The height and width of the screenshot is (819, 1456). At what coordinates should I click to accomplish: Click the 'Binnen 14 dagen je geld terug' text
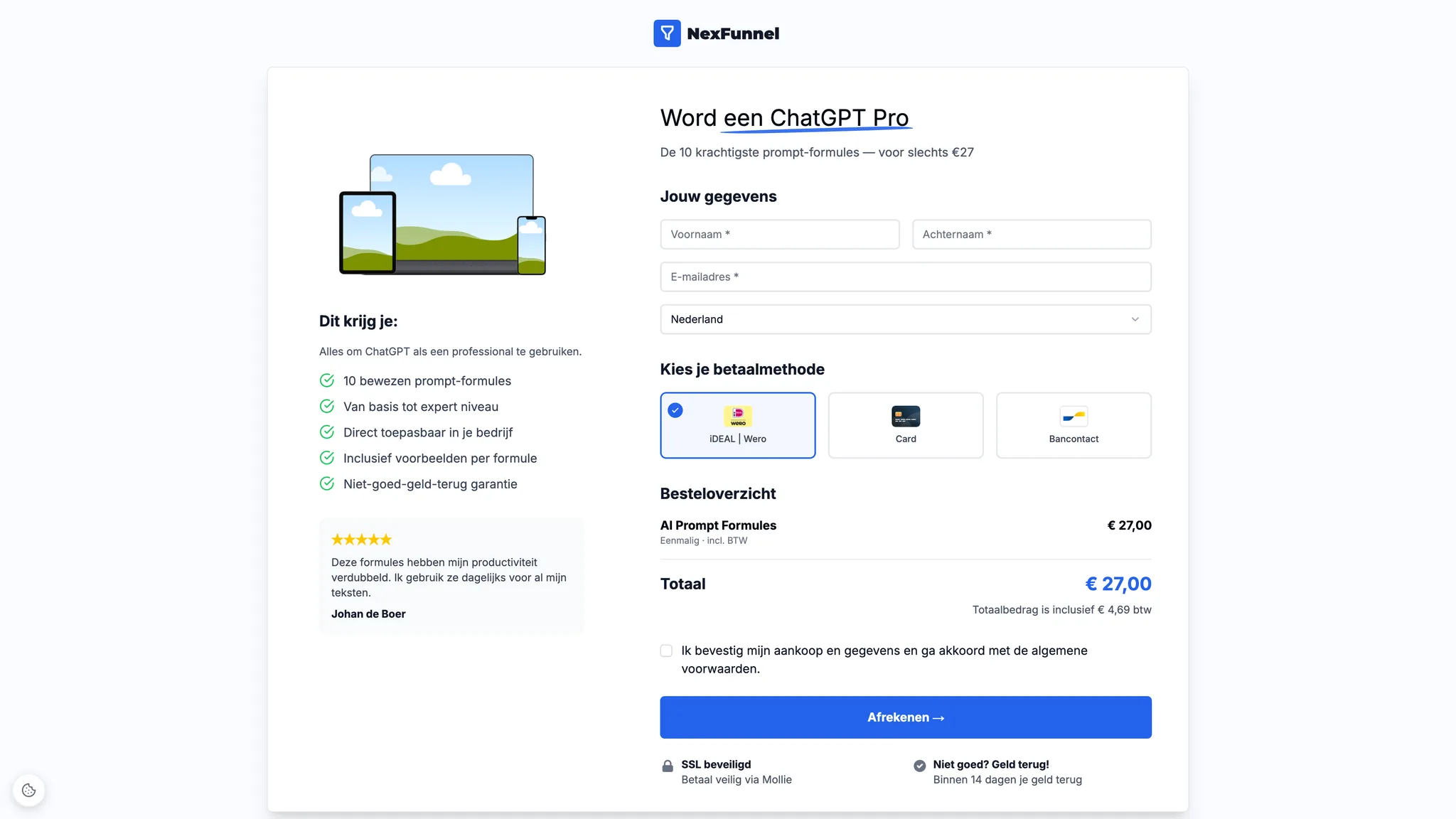click(x=1007, y=779)
